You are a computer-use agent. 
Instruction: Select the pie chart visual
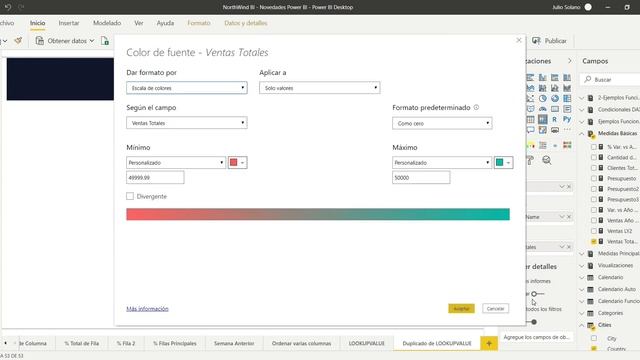[x=542, y=98]
